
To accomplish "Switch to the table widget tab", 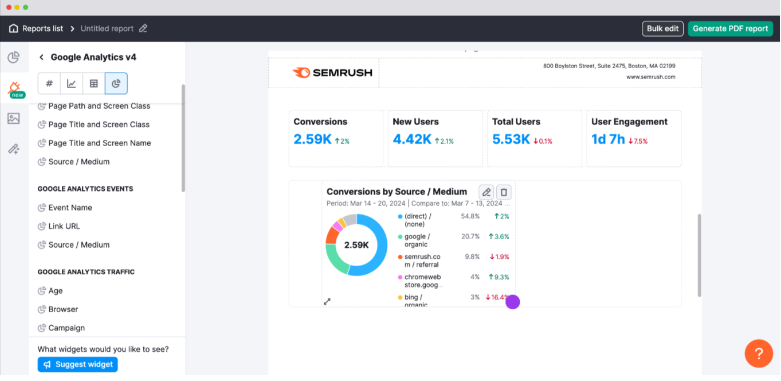I will click(x=94, y=83).
